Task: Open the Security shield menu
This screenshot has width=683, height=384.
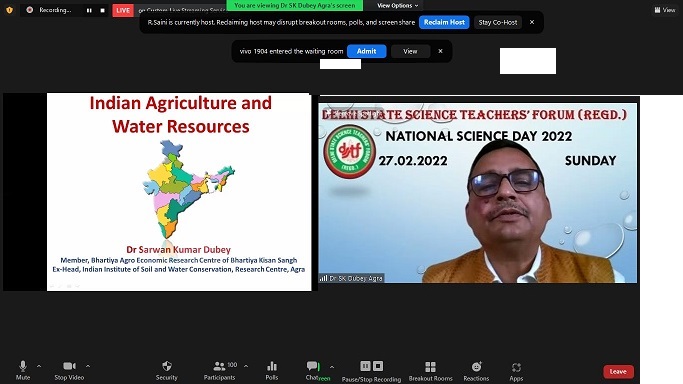Action: click(166, 370)
